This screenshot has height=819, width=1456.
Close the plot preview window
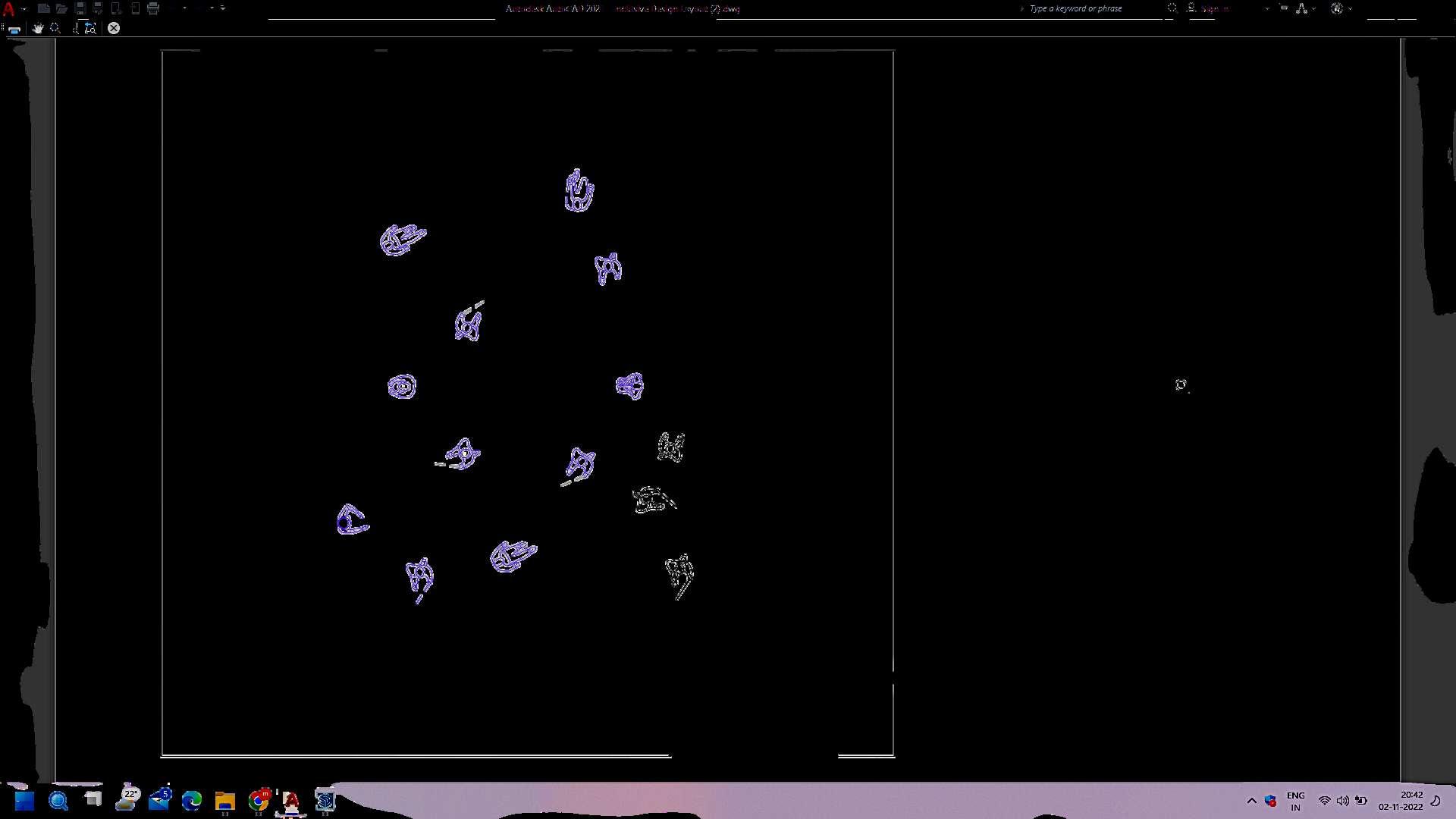[x=114, y=28]
